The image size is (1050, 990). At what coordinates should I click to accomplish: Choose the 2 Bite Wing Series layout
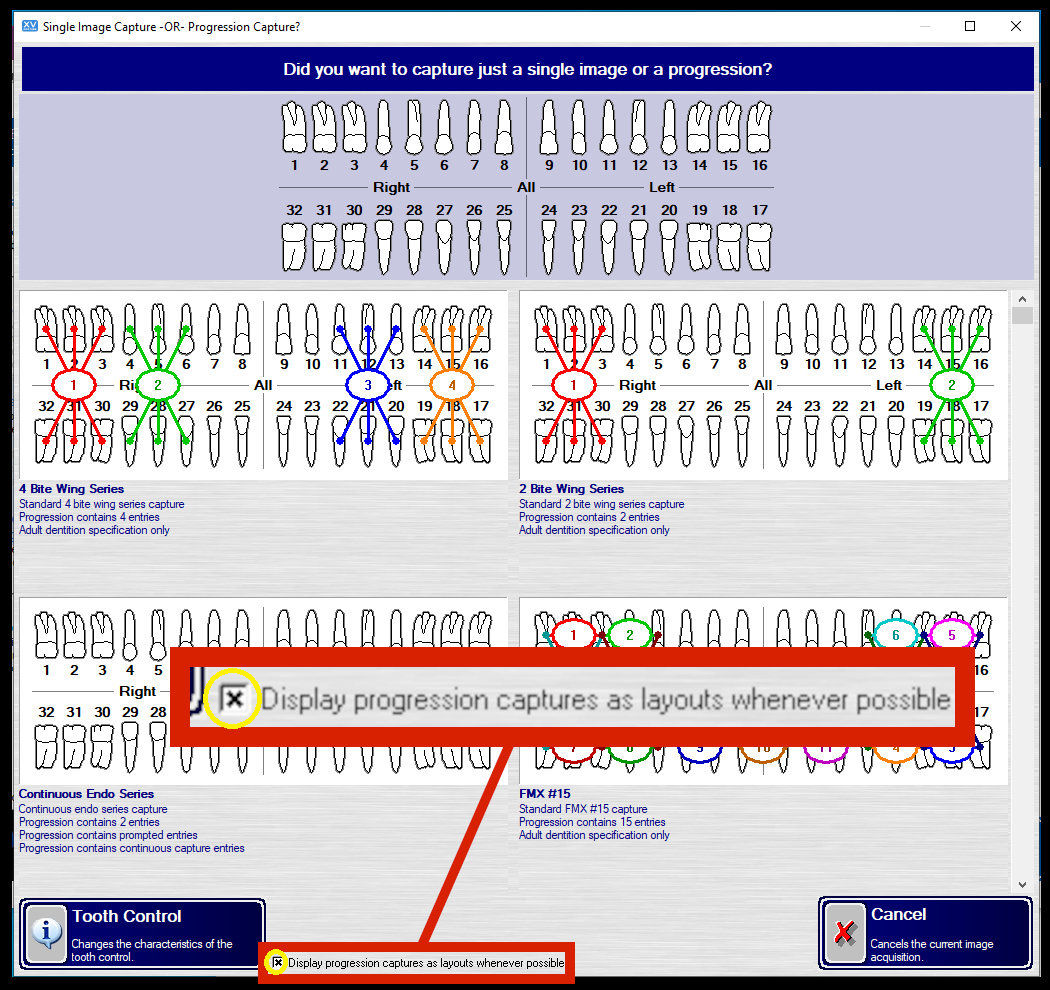point(762,385)
